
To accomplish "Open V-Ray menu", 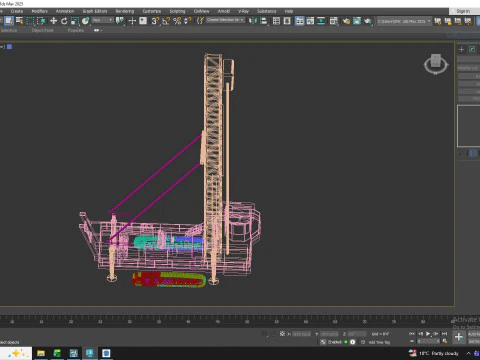I will tap(243, 11).
